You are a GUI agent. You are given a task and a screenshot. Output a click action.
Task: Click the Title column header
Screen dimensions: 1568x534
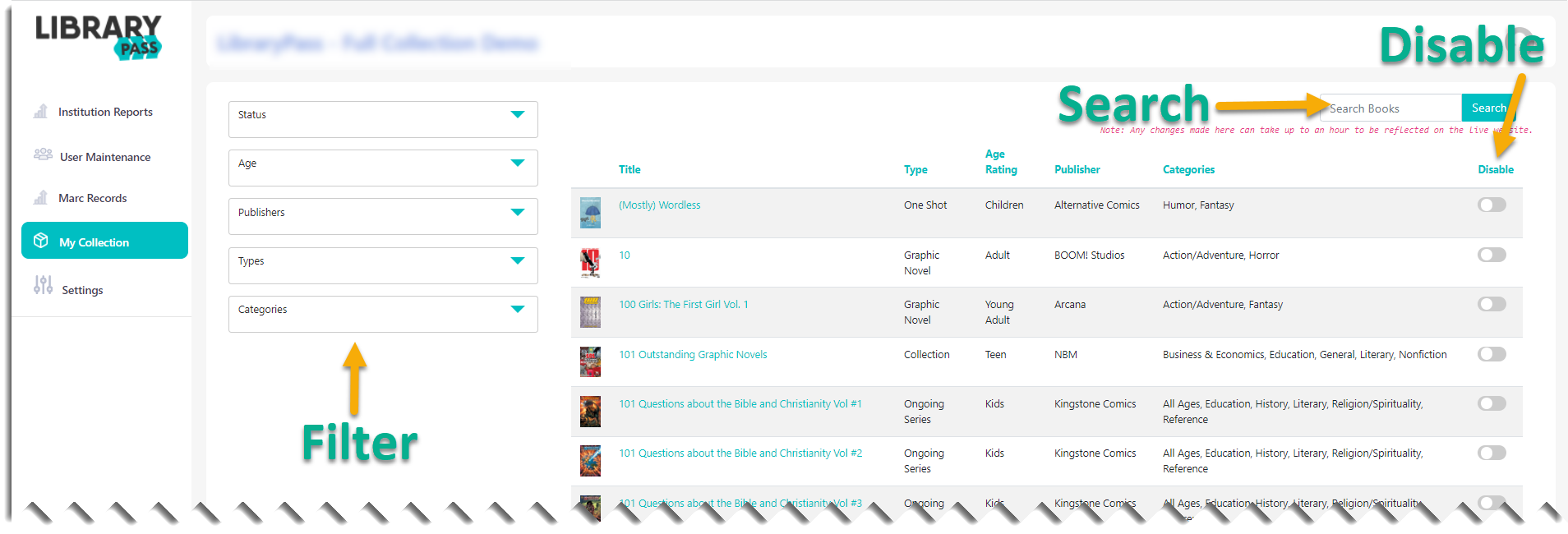tap(630, 170)
